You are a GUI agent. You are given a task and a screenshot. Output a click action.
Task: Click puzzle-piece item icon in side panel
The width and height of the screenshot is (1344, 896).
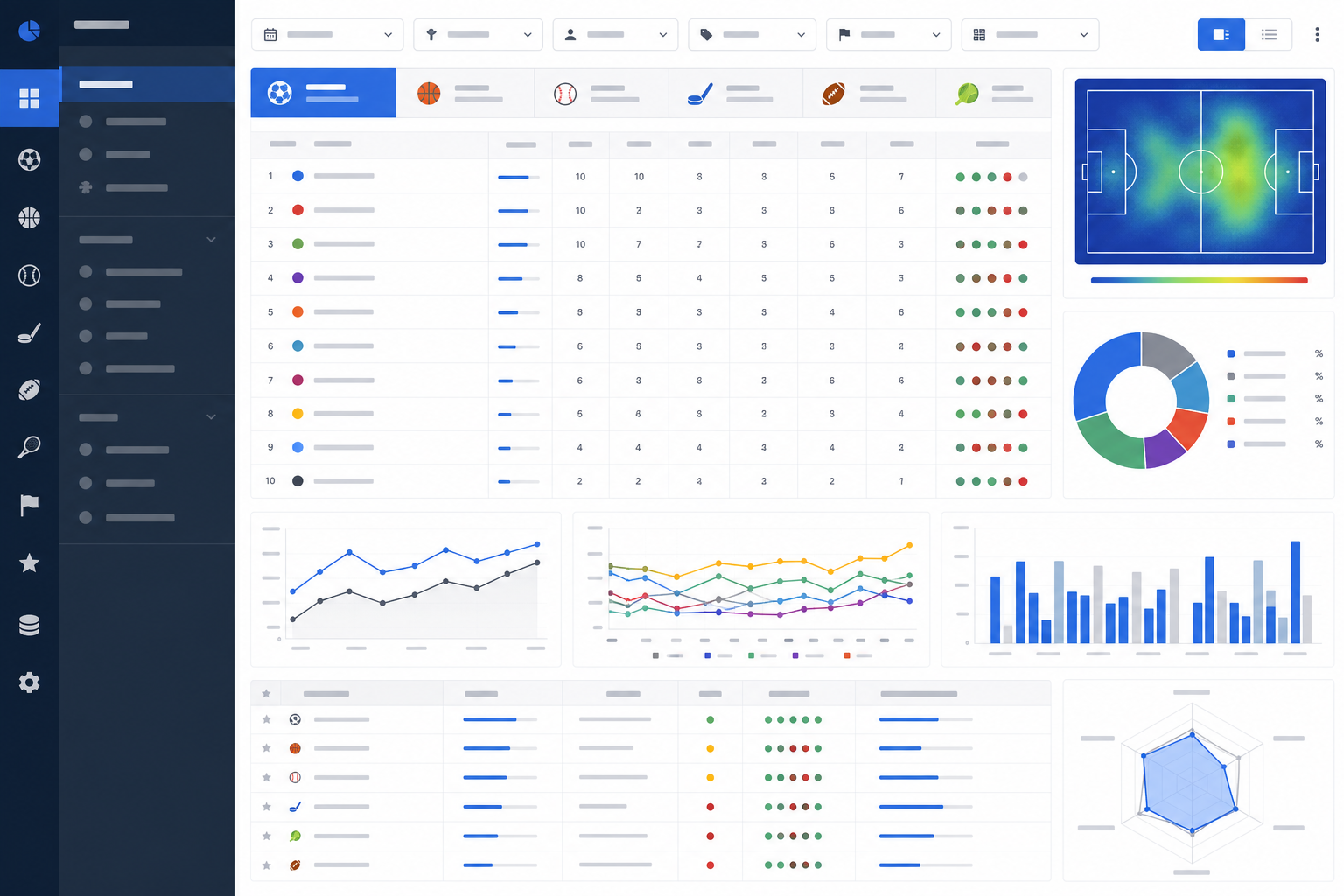85,187
